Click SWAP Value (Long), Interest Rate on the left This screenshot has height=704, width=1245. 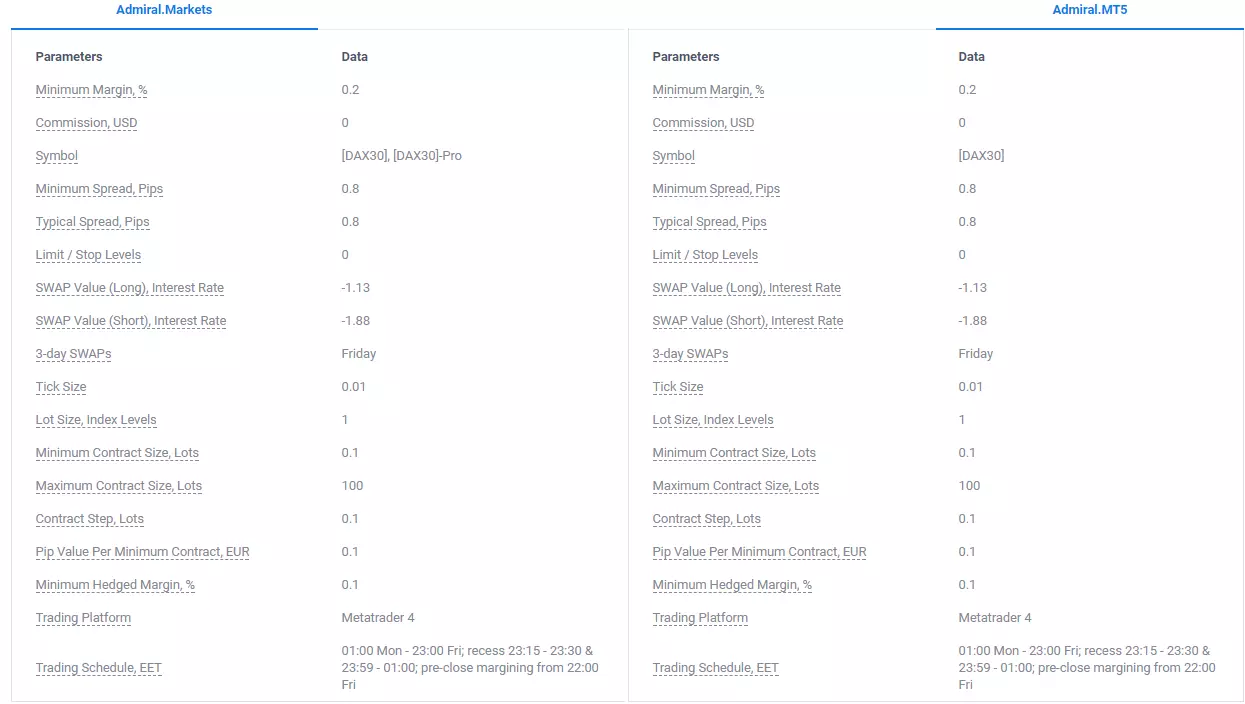click(x=129, y=288)
